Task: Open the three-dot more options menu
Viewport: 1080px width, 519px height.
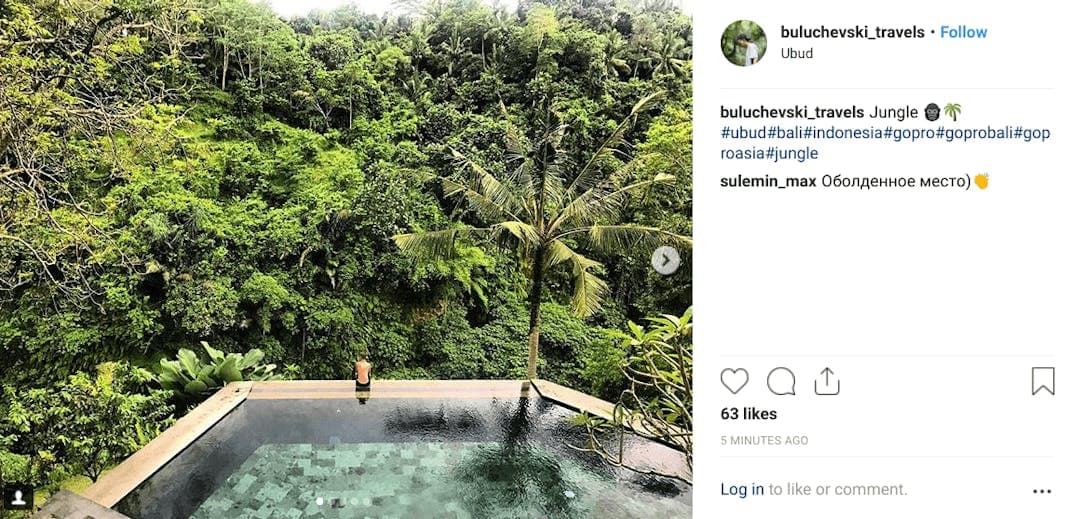Action: (1042, 491)
